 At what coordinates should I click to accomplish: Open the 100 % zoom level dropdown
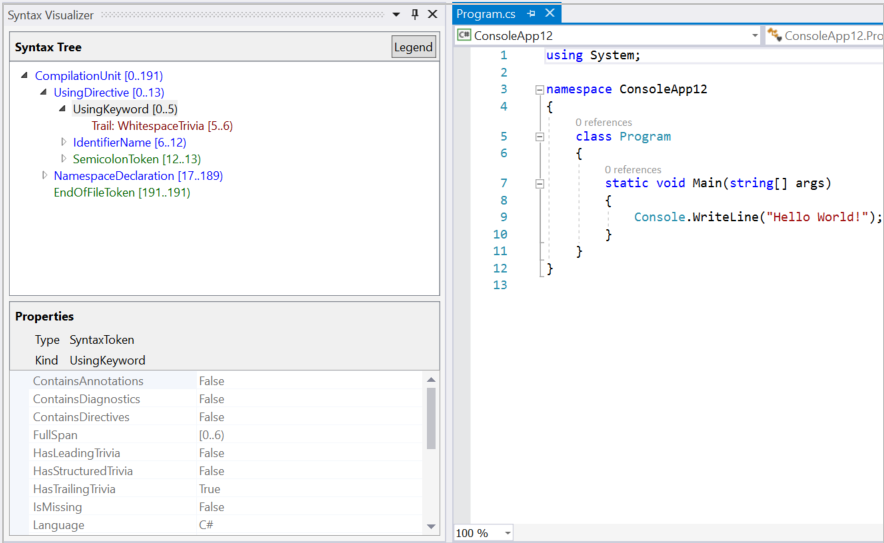click(x=507, y=533)
